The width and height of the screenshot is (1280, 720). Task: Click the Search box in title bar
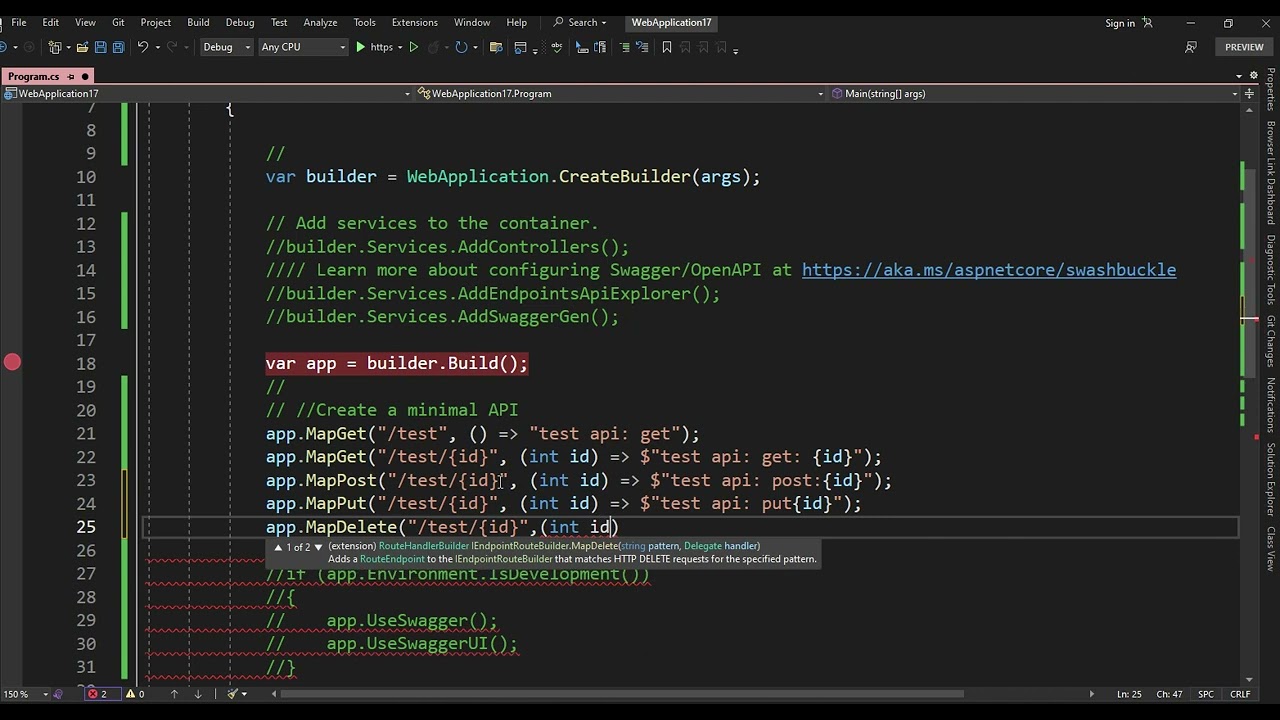581,22
